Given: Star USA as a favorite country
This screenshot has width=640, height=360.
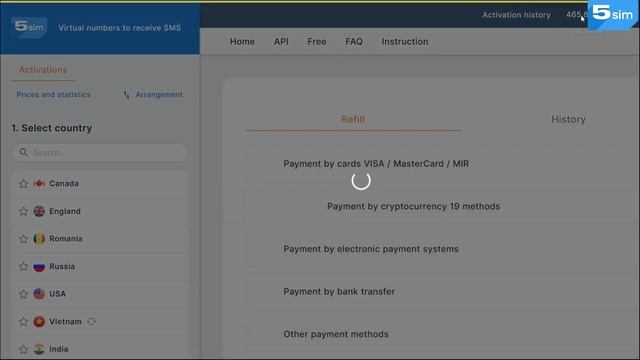Looking at the screenshot, I should (x=23, y=294).
